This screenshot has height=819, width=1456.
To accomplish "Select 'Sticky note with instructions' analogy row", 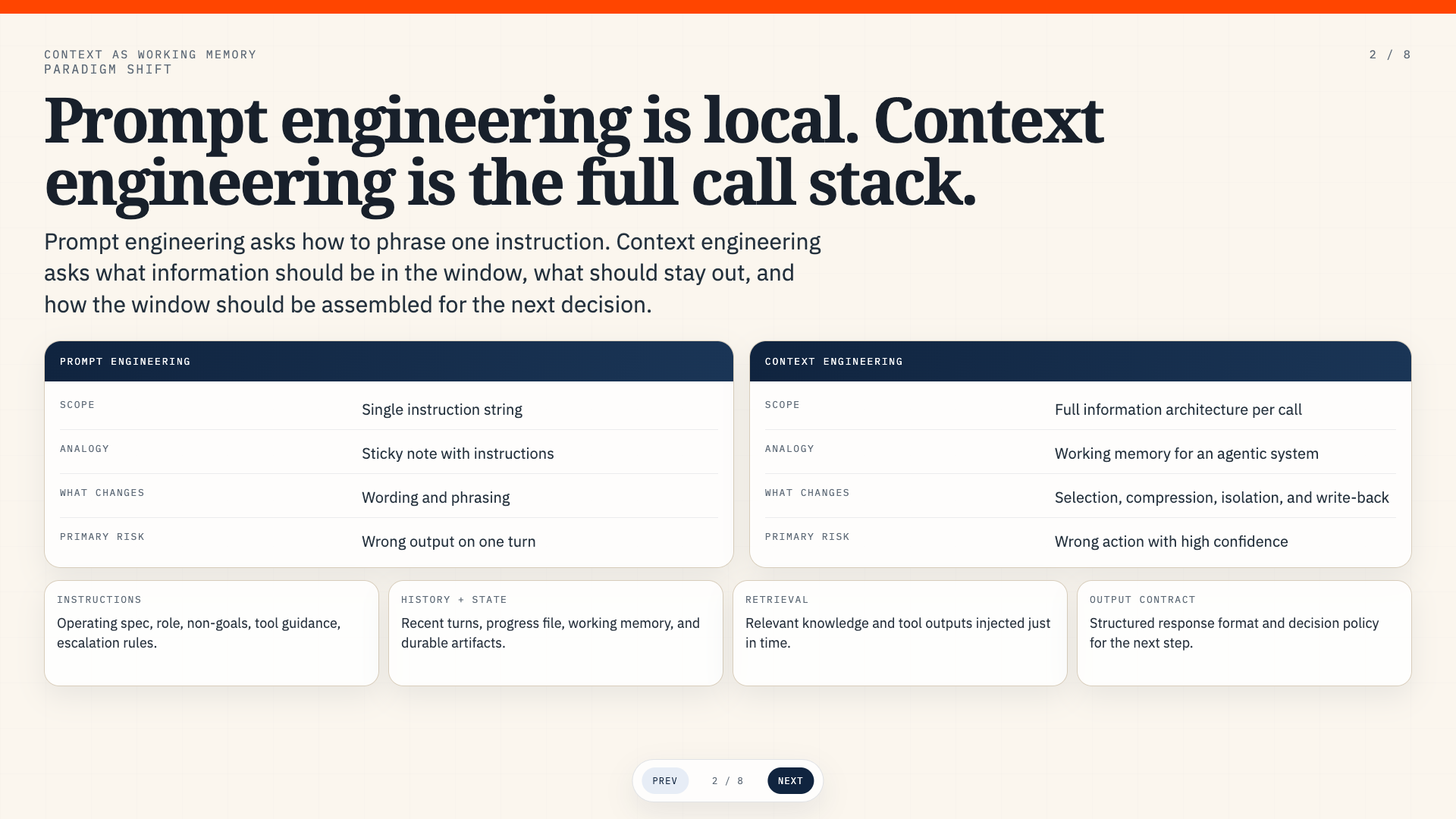I will pos(389,452).
